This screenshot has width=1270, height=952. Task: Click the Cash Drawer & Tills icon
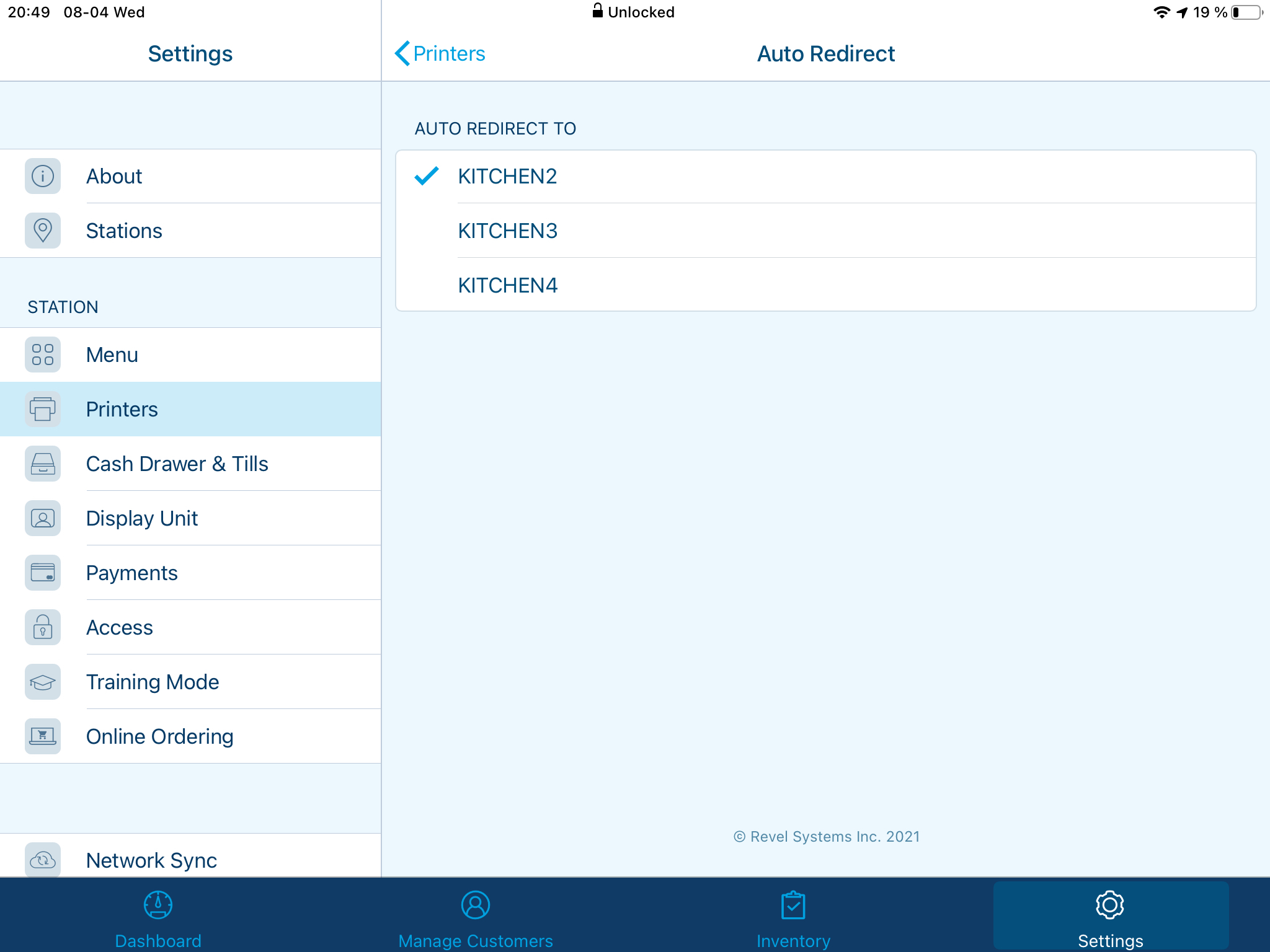(43, 464)
